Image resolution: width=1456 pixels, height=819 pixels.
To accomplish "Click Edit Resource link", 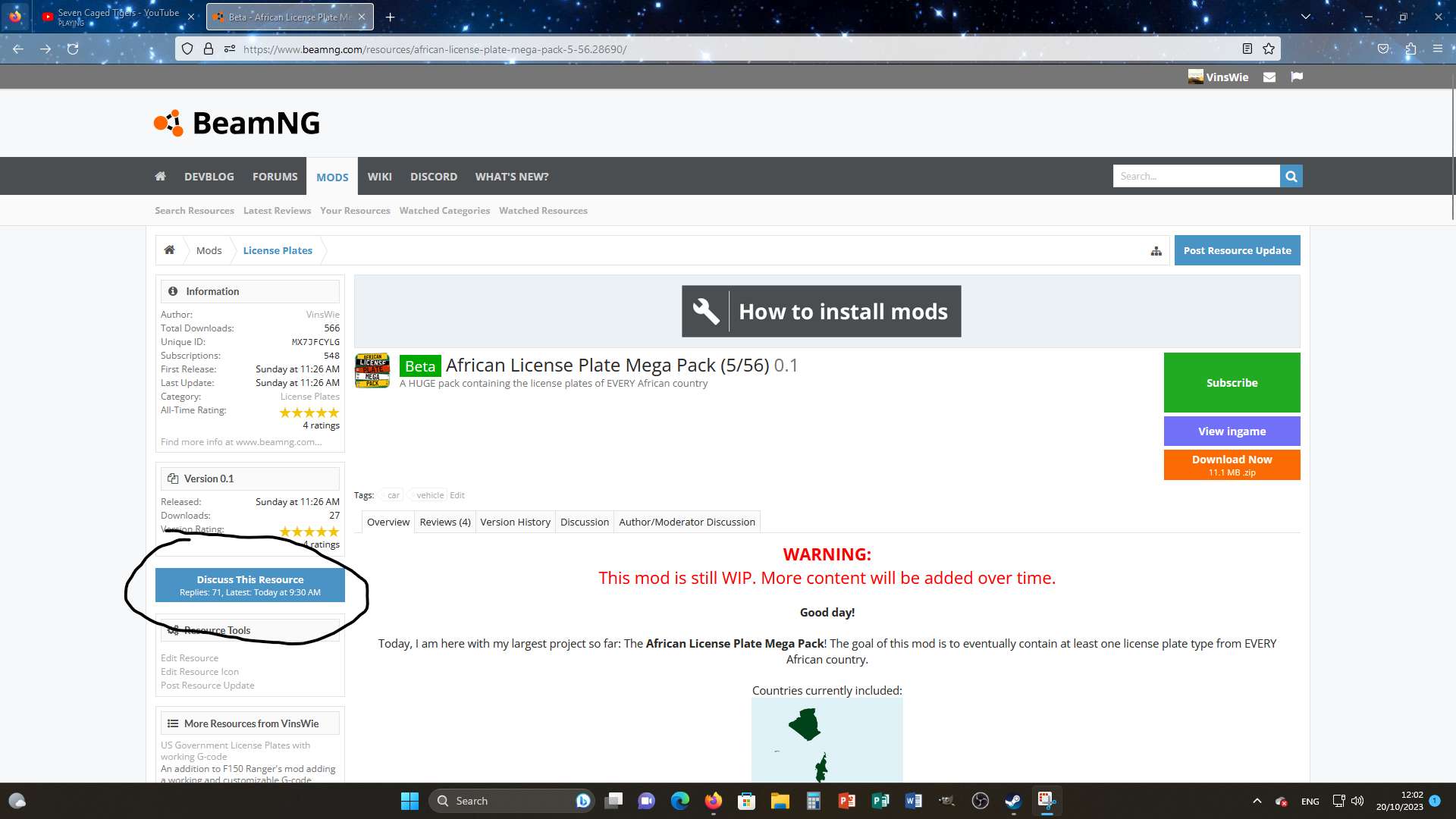I will click(x=190, y=658).
